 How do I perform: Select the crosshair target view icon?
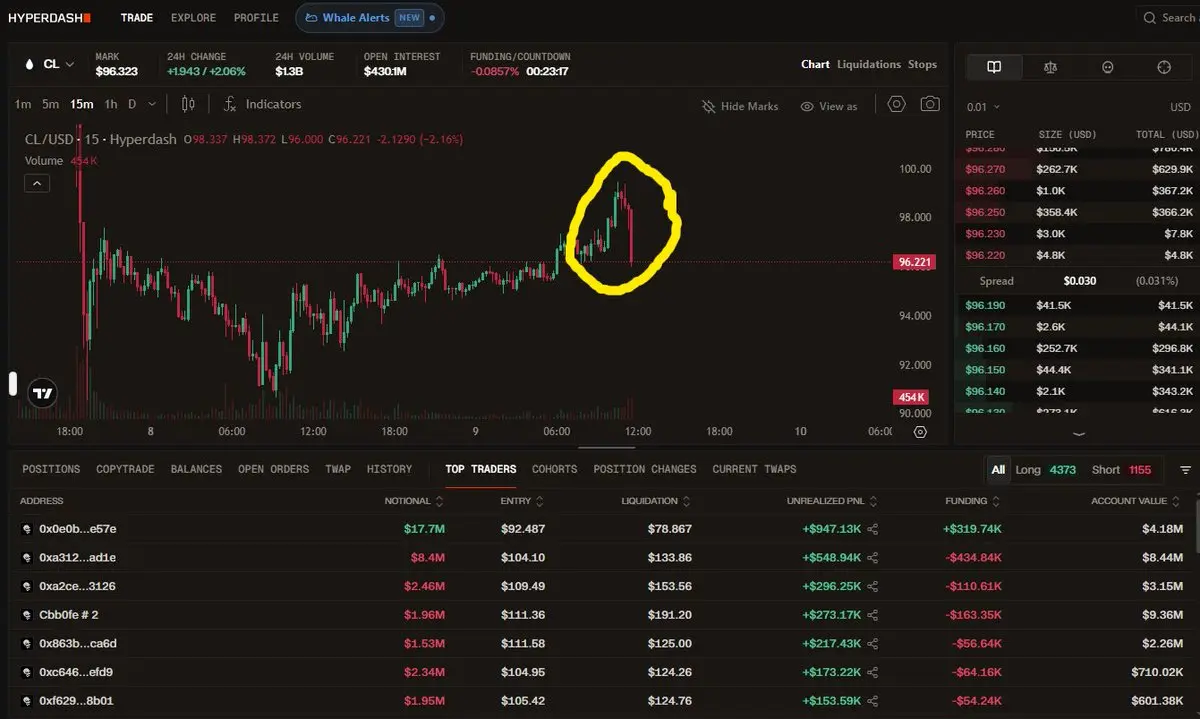click(1164, 67)
